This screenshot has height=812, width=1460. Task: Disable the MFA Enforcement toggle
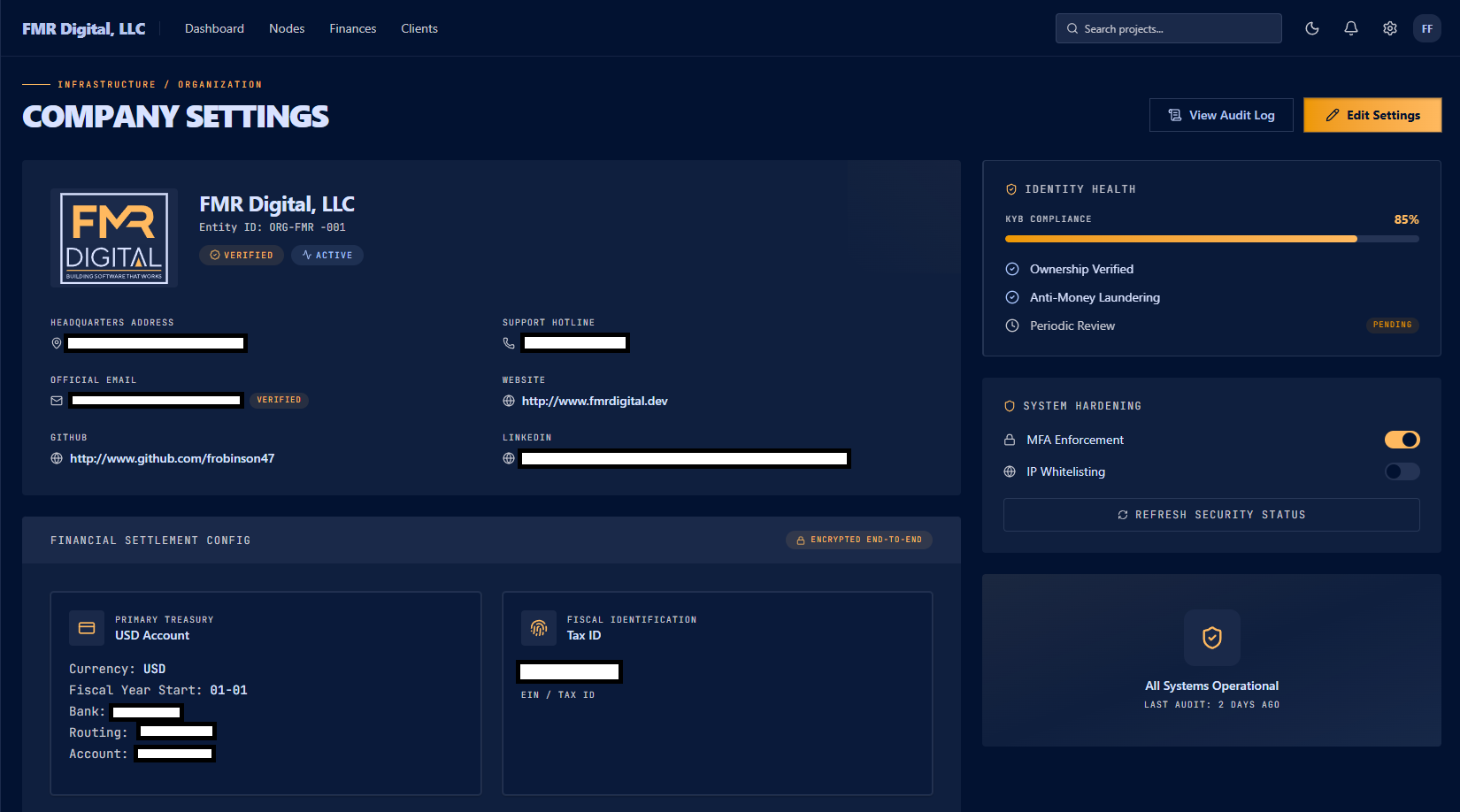point(1402,440)
